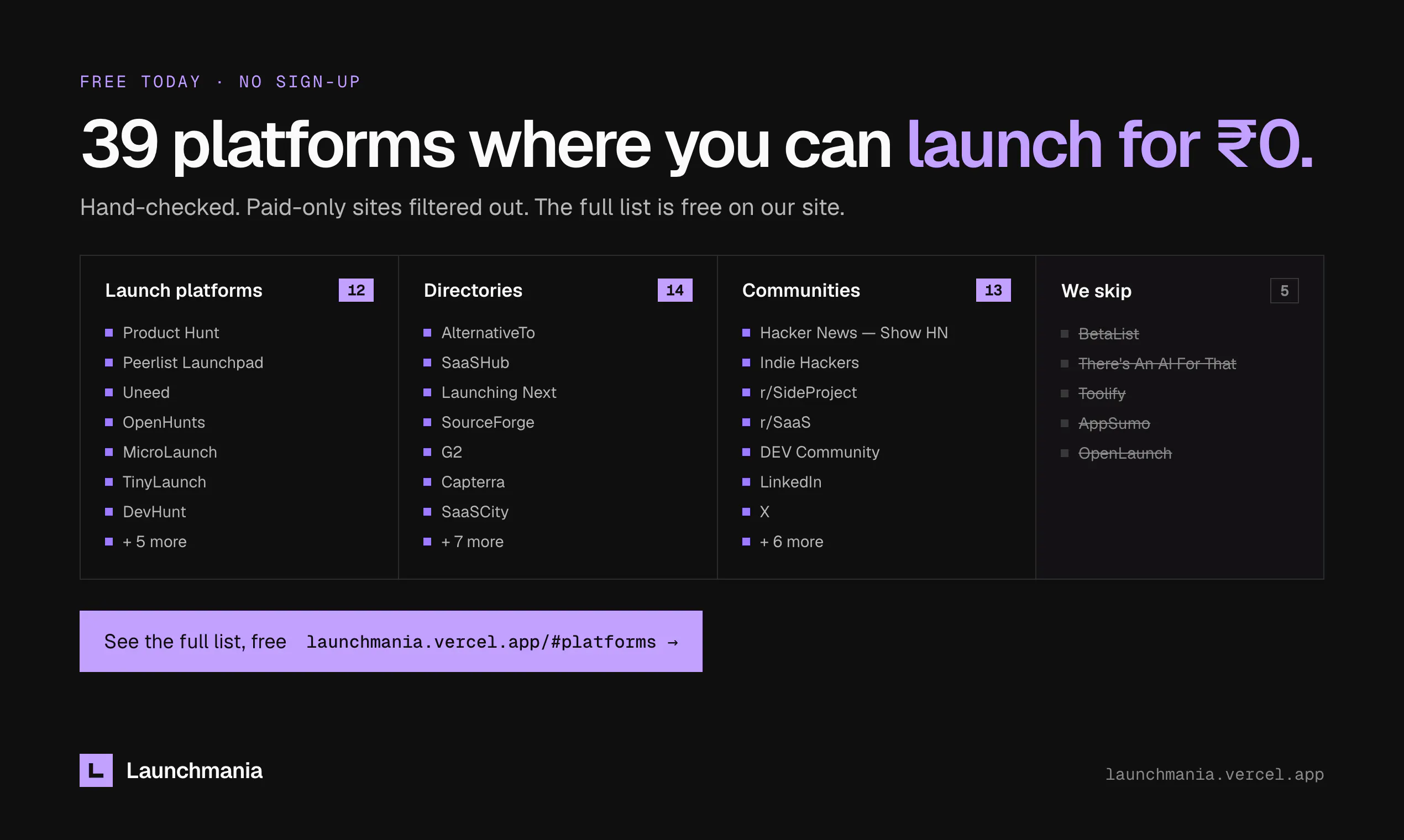Click '+ 6 more' under Communities

pos(791,542)
